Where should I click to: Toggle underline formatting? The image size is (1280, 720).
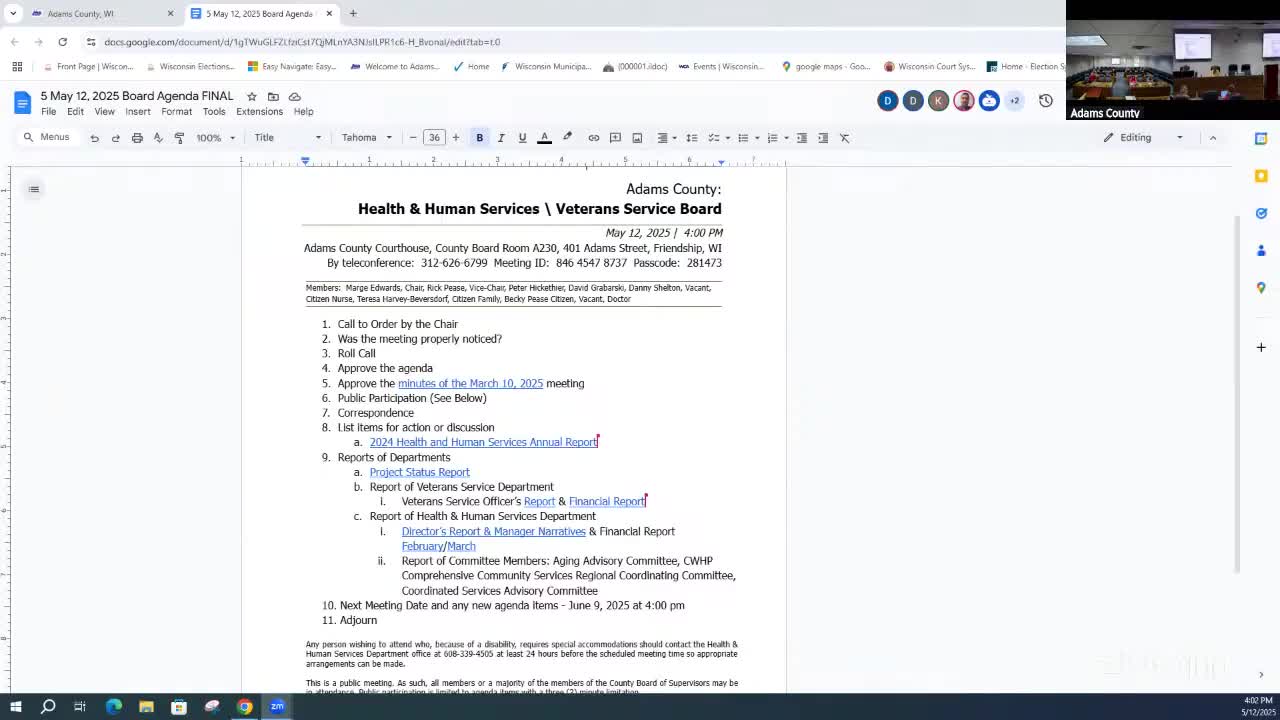click(x=522, y=138)
